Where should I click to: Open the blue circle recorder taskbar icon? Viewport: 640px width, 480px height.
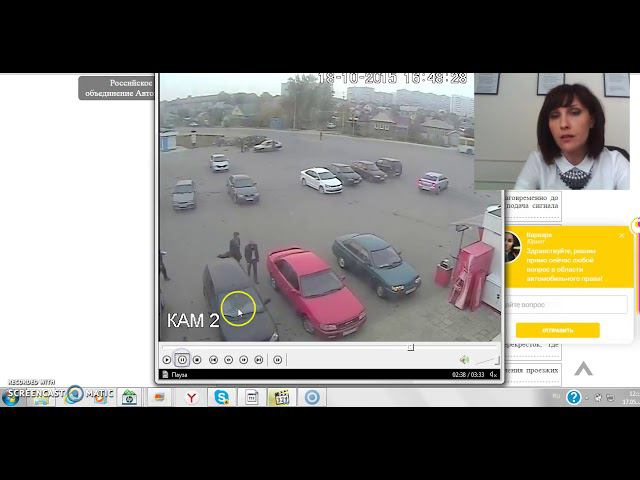point(312,397)
